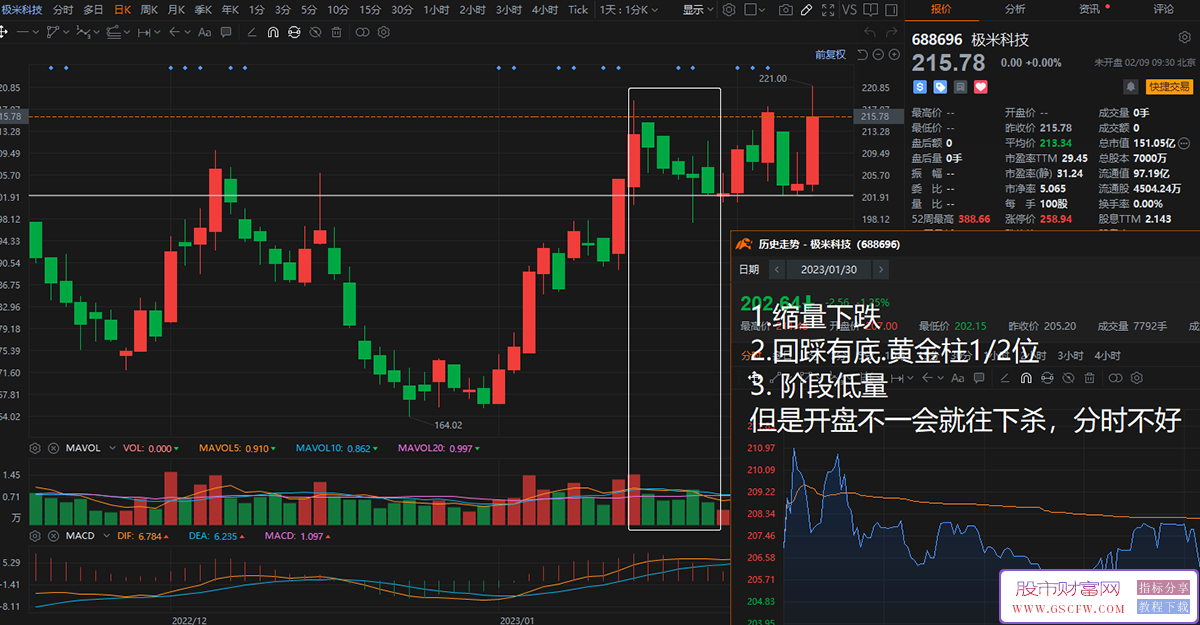Screen dimensions: 1200x625
Task: Open the 资讯 news tab
Action: coord(1089,9)
